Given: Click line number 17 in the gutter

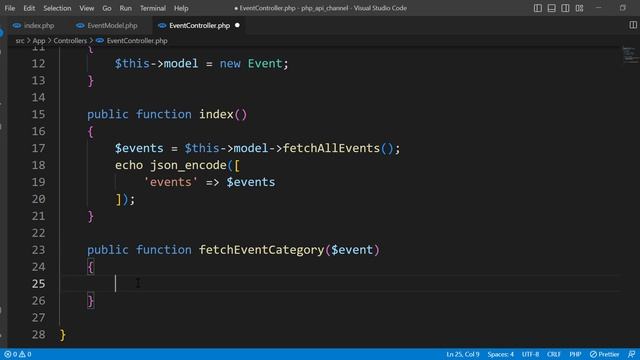Looking at the screenshot, I should pos(38,148).
